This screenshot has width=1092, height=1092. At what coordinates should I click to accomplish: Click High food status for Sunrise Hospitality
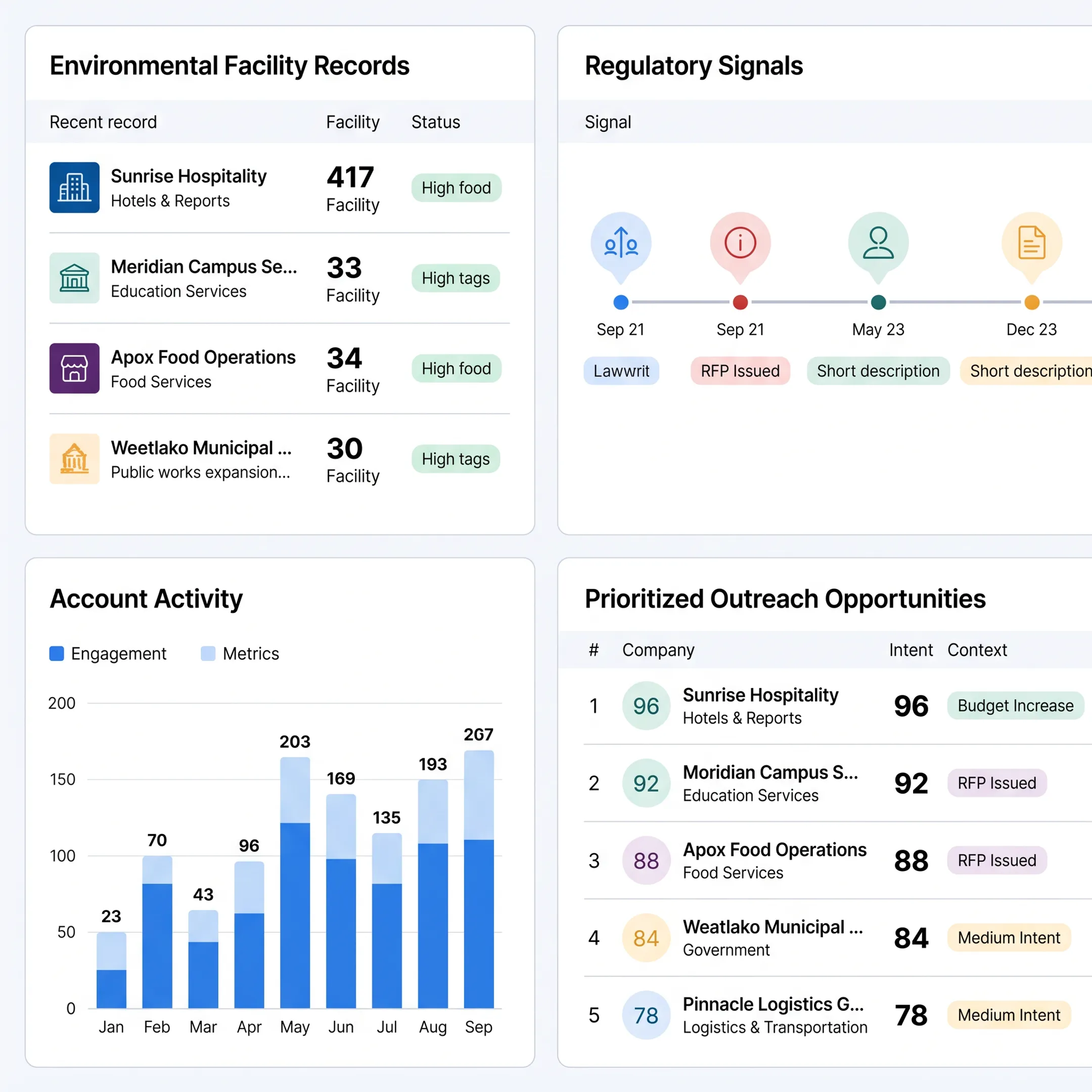click(456, 188)
